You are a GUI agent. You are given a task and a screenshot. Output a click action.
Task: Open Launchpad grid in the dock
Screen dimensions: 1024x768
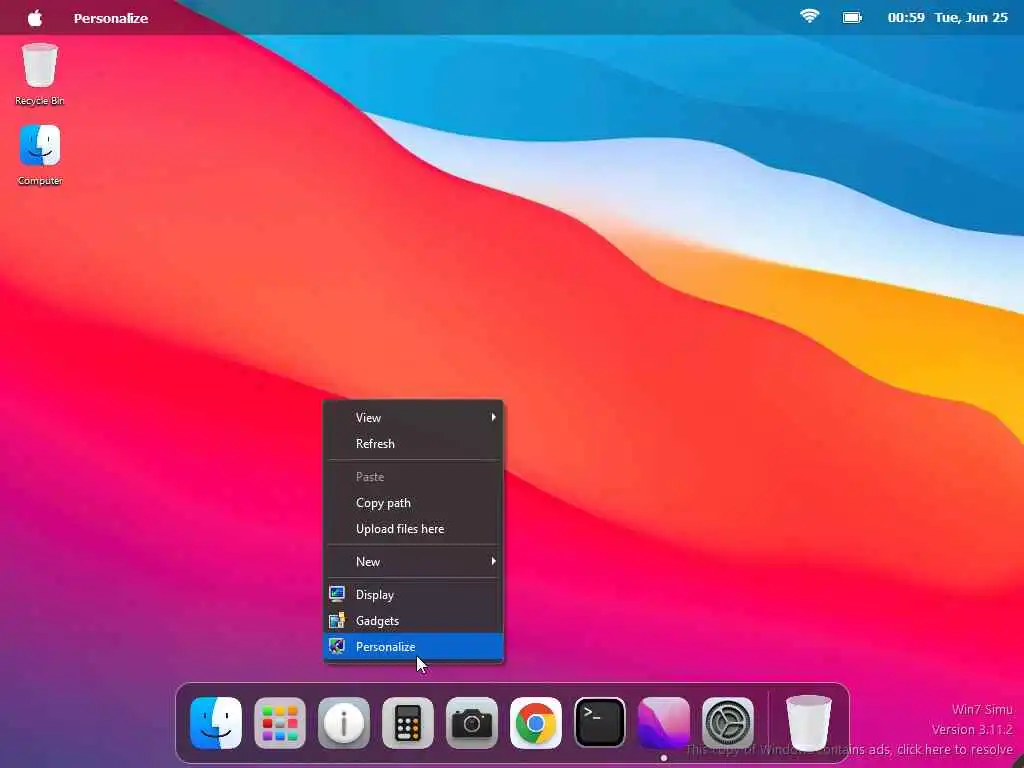click(280, 723)
